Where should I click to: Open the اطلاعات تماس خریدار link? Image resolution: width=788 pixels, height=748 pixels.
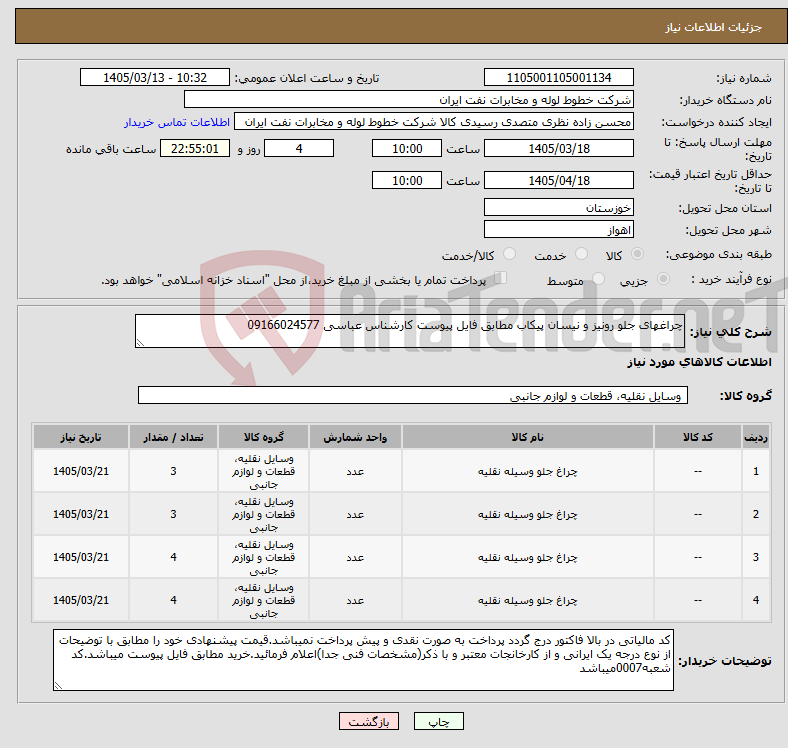177,122
